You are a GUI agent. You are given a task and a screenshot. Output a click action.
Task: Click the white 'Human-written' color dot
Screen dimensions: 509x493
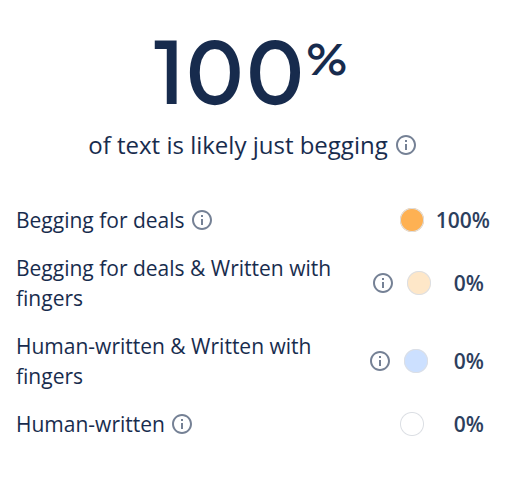tap(412, 424)
